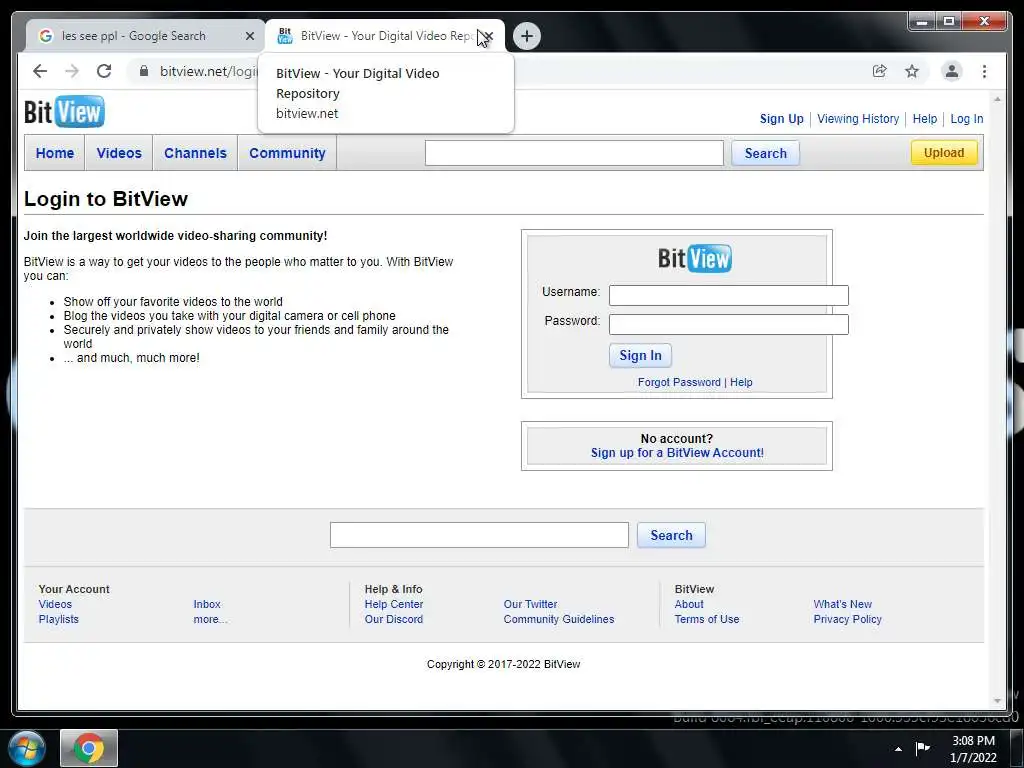Focus the top search input field

tap(574, 153)
